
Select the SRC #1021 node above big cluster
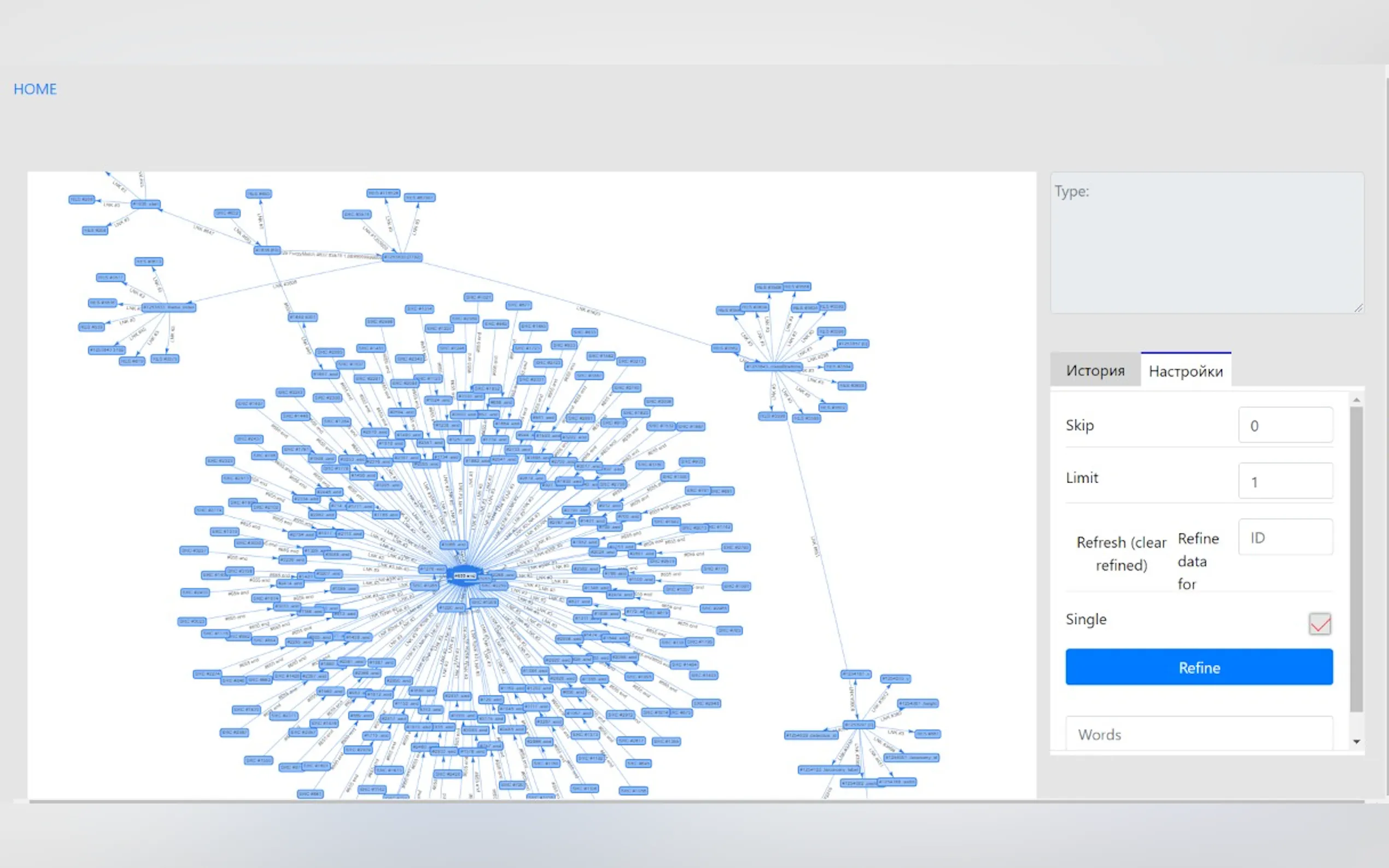478,297
